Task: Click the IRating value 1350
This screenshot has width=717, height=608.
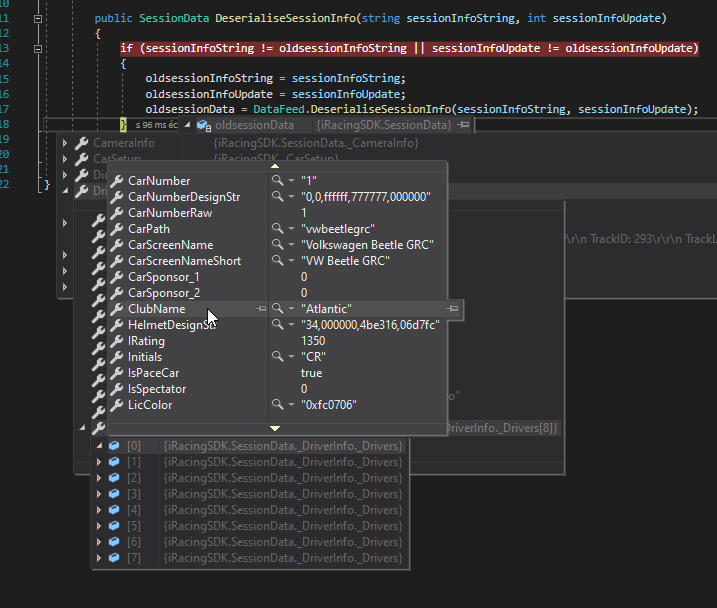Action: (x=313, y=341)
